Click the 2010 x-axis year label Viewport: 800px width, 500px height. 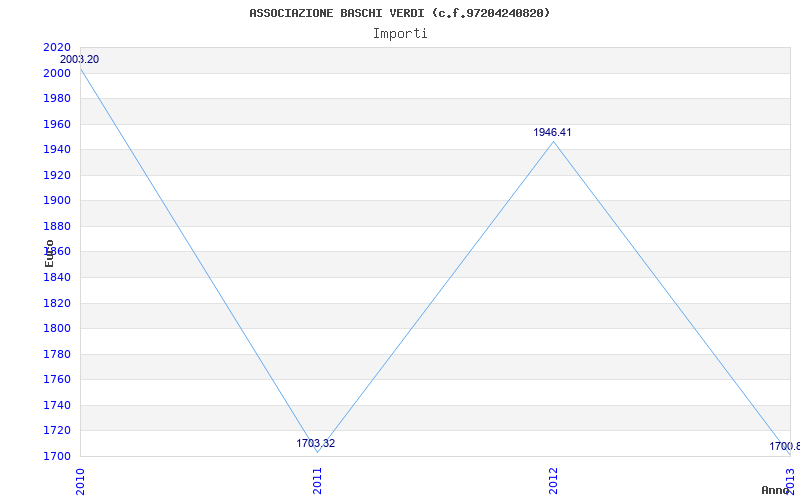(x=80, y=481)
